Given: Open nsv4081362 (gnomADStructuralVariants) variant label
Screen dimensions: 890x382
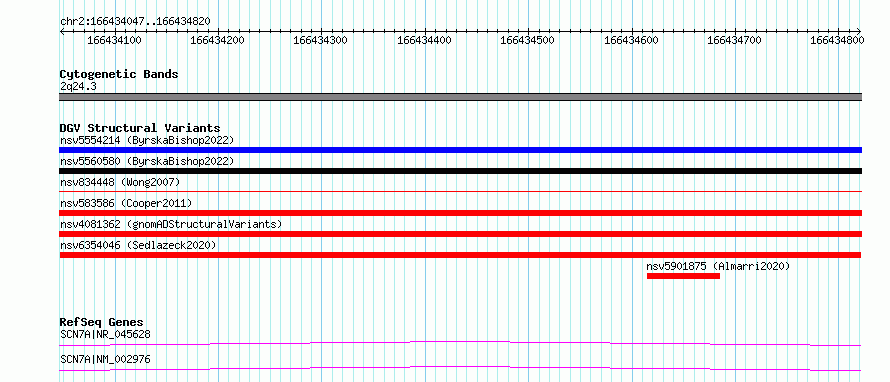Looking at the screenshot, I should pos(171,224).
